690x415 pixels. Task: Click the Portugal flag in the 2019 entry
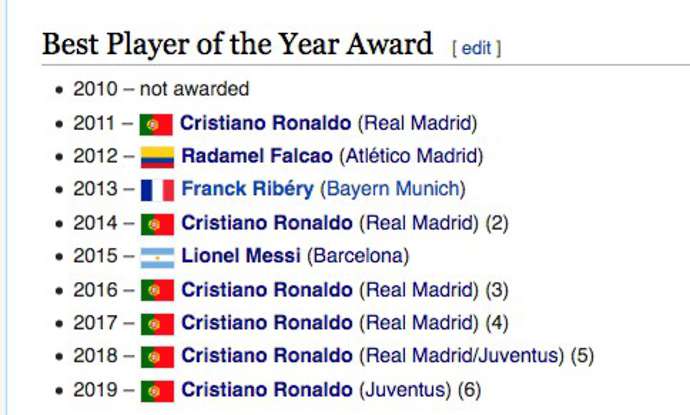pos(157,390)
